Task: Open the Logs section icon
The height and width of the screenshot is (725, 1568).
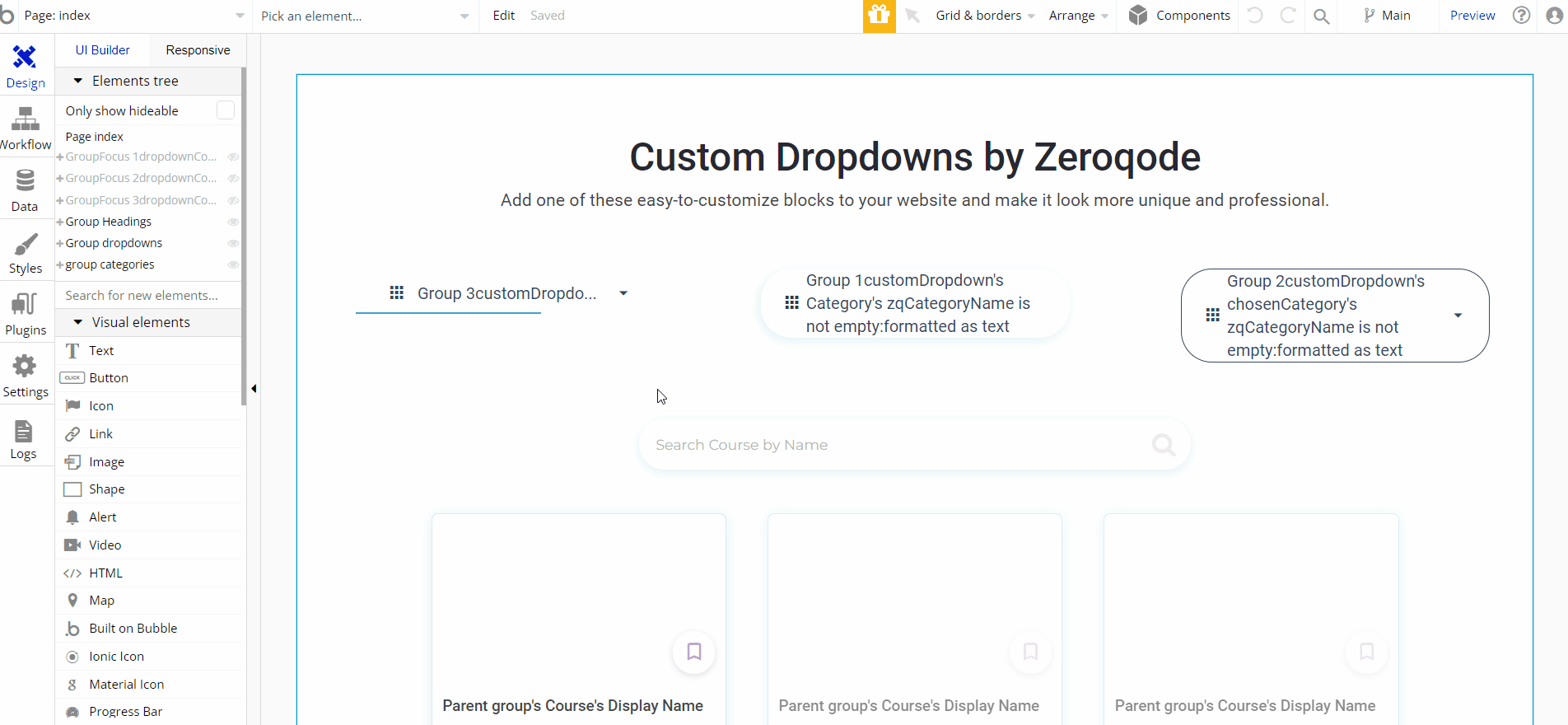Action: [x=24, y=430]
